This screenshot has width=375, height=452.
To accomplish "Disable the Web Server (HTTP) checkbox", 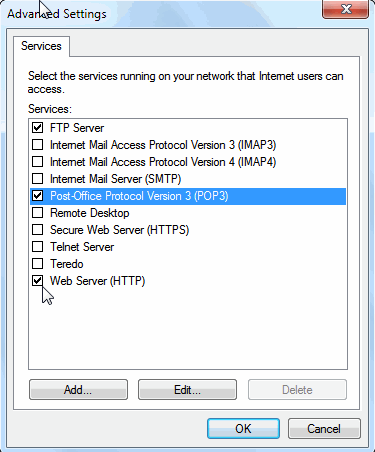I will [37, 281].
